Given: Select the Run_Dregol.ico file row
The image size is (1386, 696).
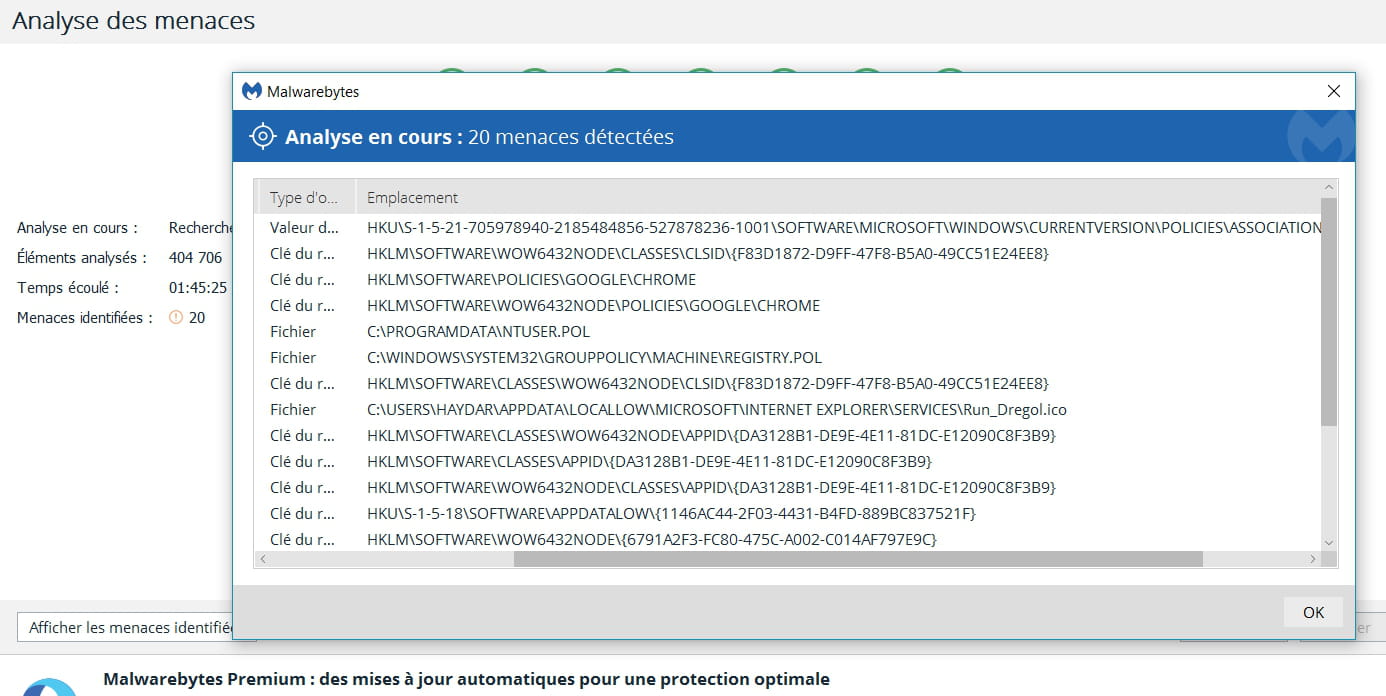Looking at the screenshot, I should [x=789, y=409].
